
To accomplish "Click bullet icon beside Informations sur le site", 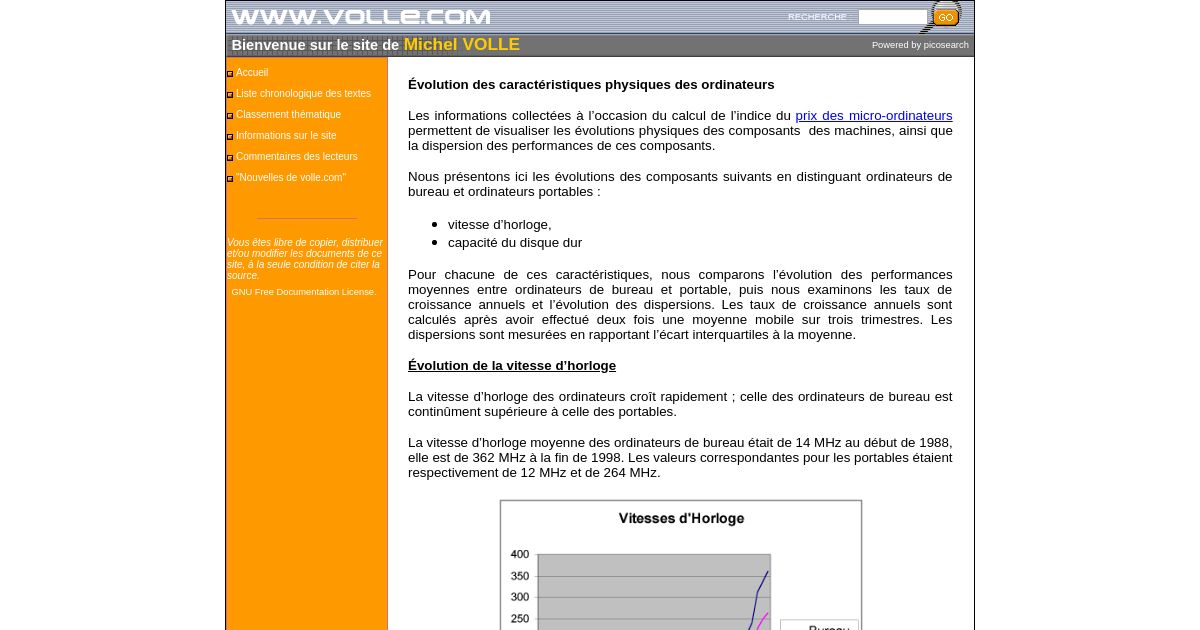I will pyautogui.click(x=230, y=137).
